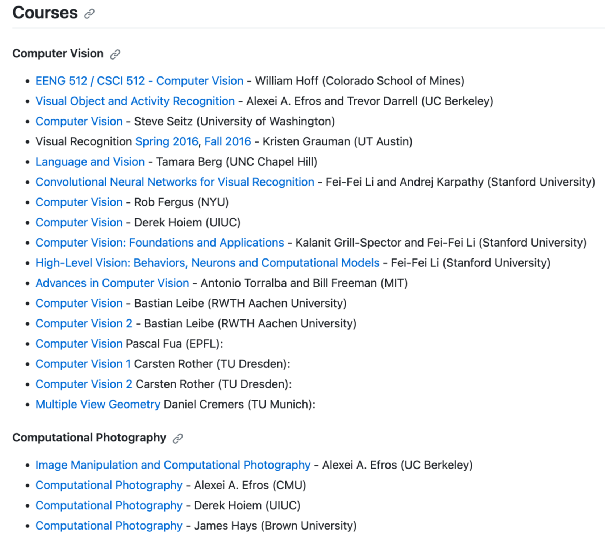Open Visual Object and Activity Recognition link

tap(135, 101)
